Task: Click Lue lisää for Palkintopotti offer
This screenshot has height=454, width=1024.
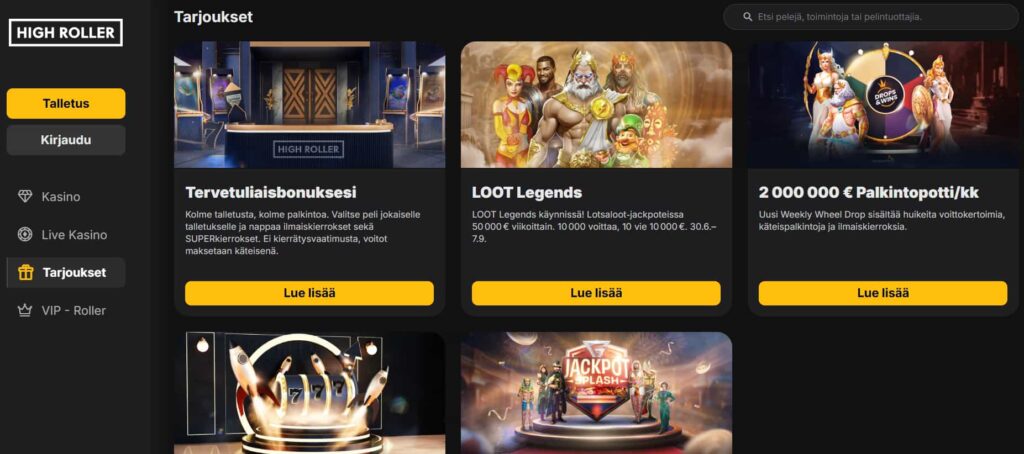Action: coord(882,293)
